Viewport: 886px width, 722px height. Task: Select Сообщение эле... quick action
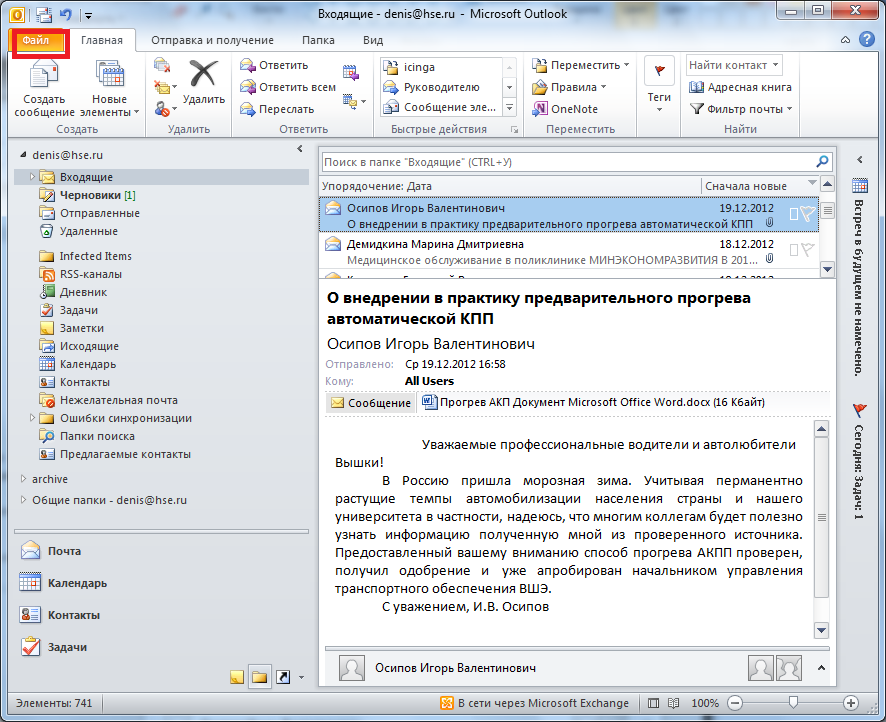point(441,107)
